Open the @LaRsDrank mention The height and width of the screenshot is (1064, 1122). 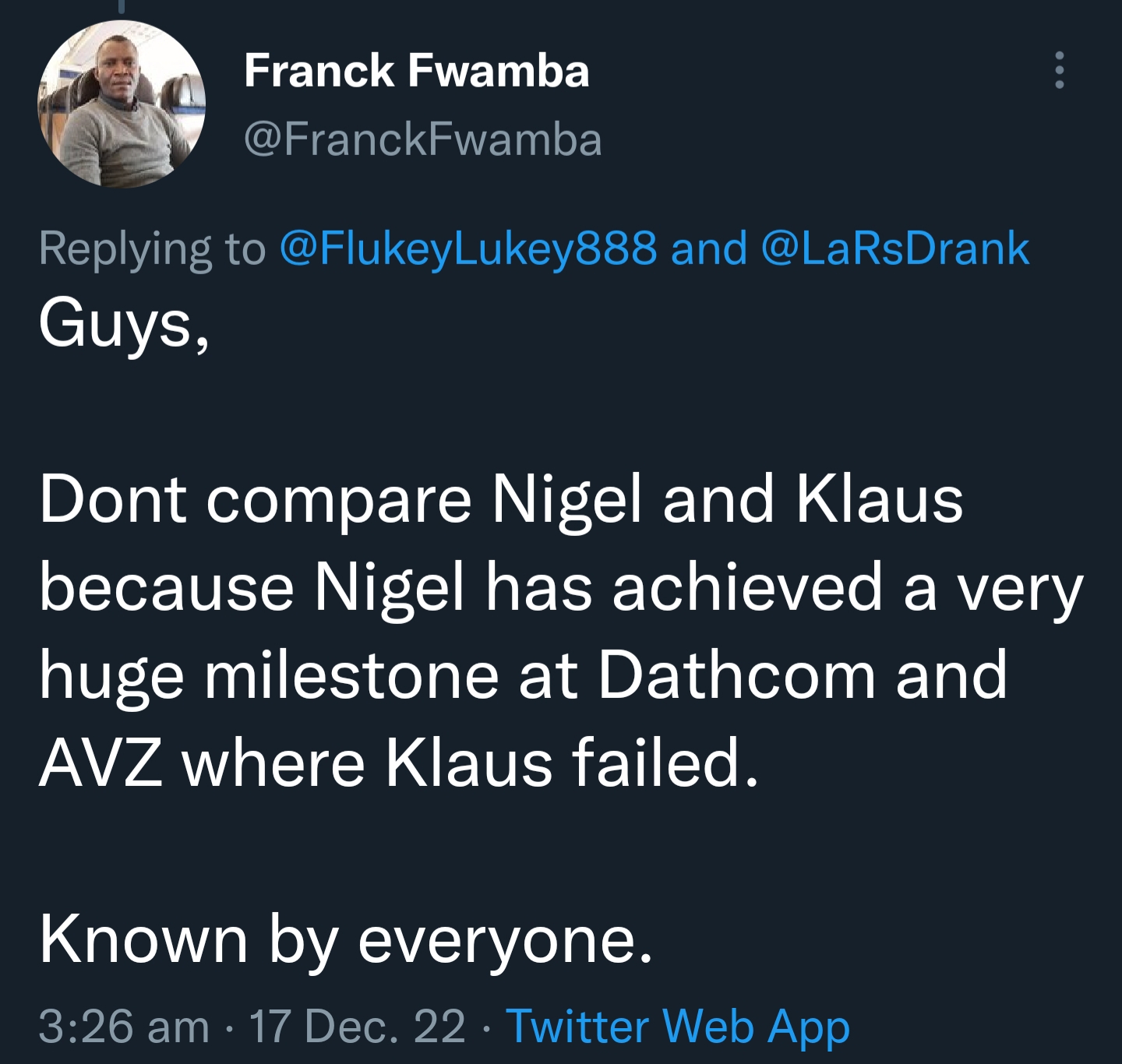click(894, 248)
